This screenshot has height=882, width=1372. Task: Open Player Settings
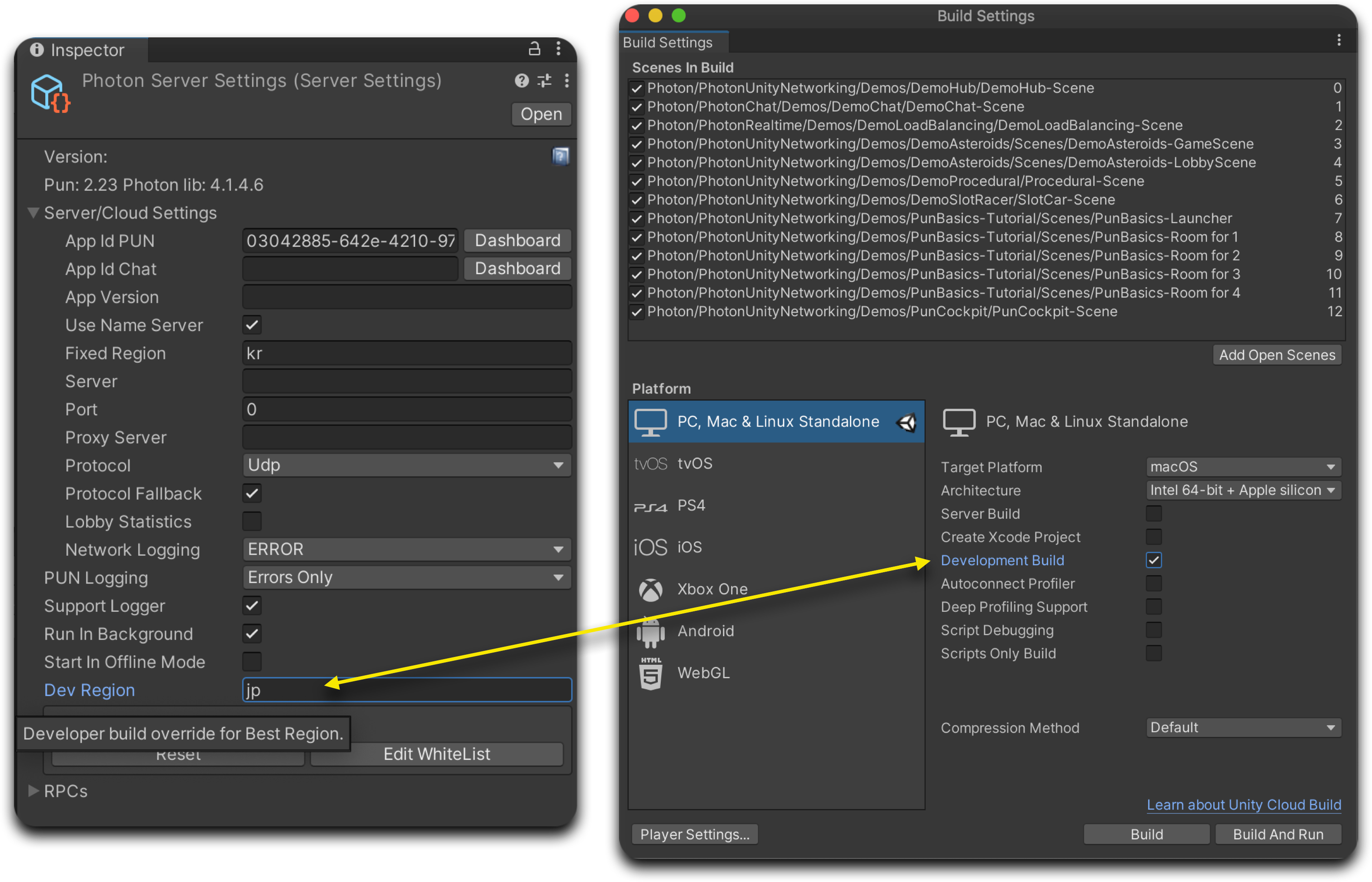695,834
